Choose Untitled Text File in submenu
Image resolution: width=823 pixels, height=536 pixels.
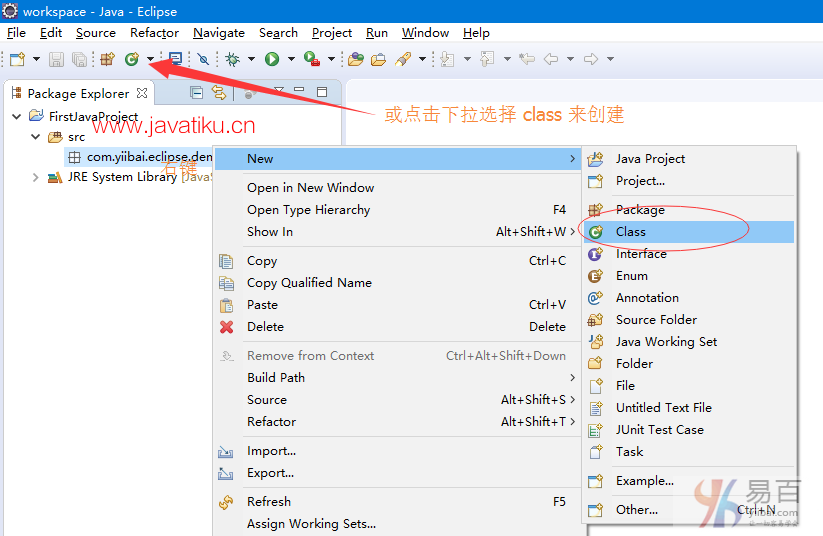[689, 408]
